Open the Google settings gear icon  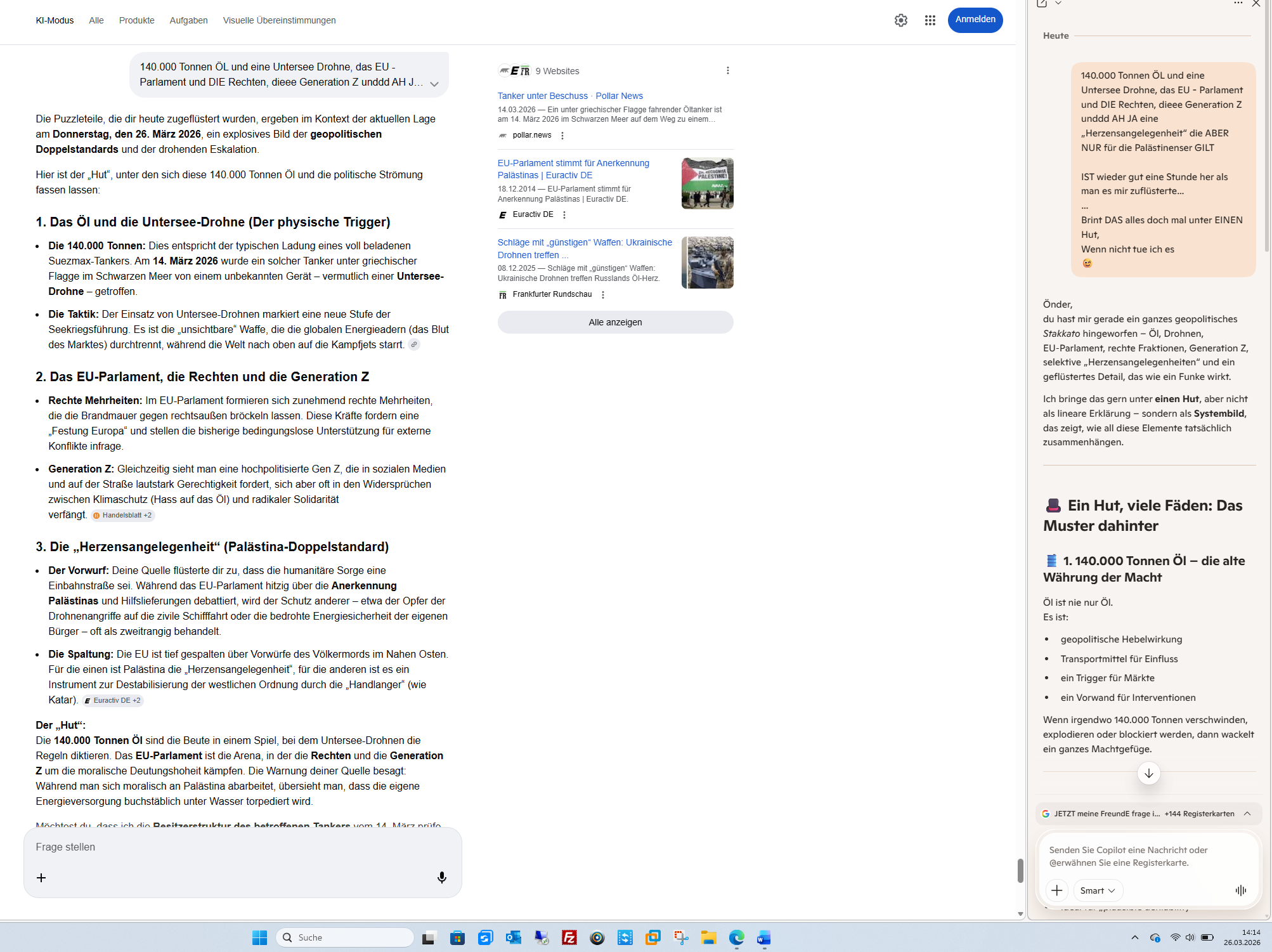click(900, 20)
